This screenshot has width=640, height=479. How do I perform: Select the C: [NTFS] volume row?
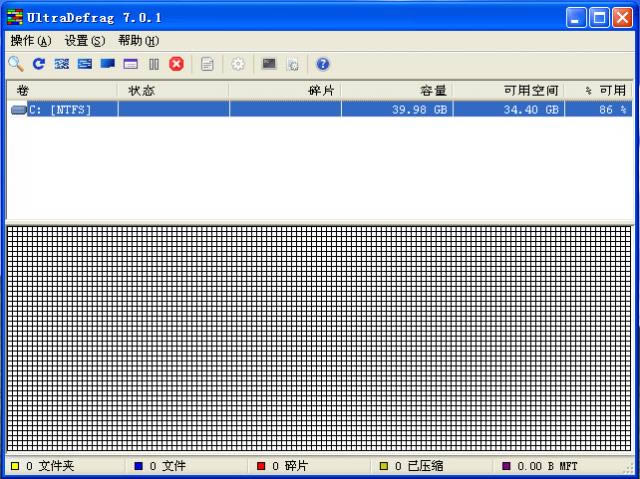click(320, 109)
